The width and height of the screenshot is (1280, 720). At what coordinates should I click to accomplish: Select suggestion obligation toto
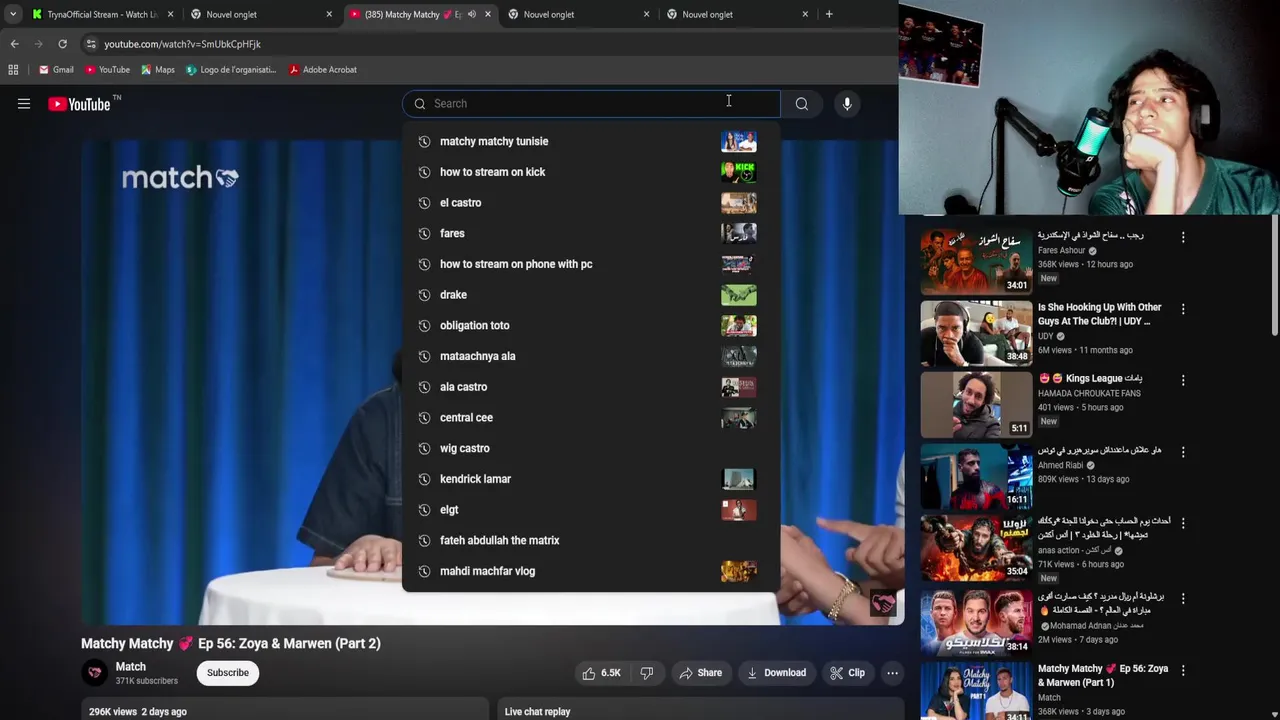click(591, 326)
